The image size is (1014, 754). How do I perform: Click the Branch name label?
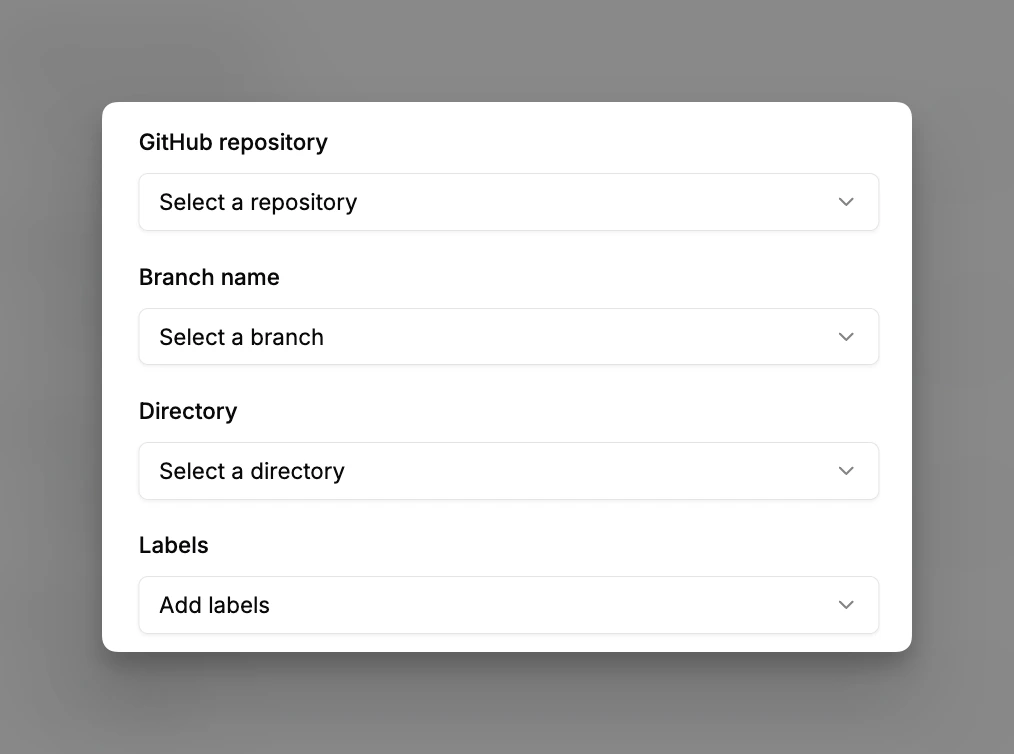coord(209,277)
